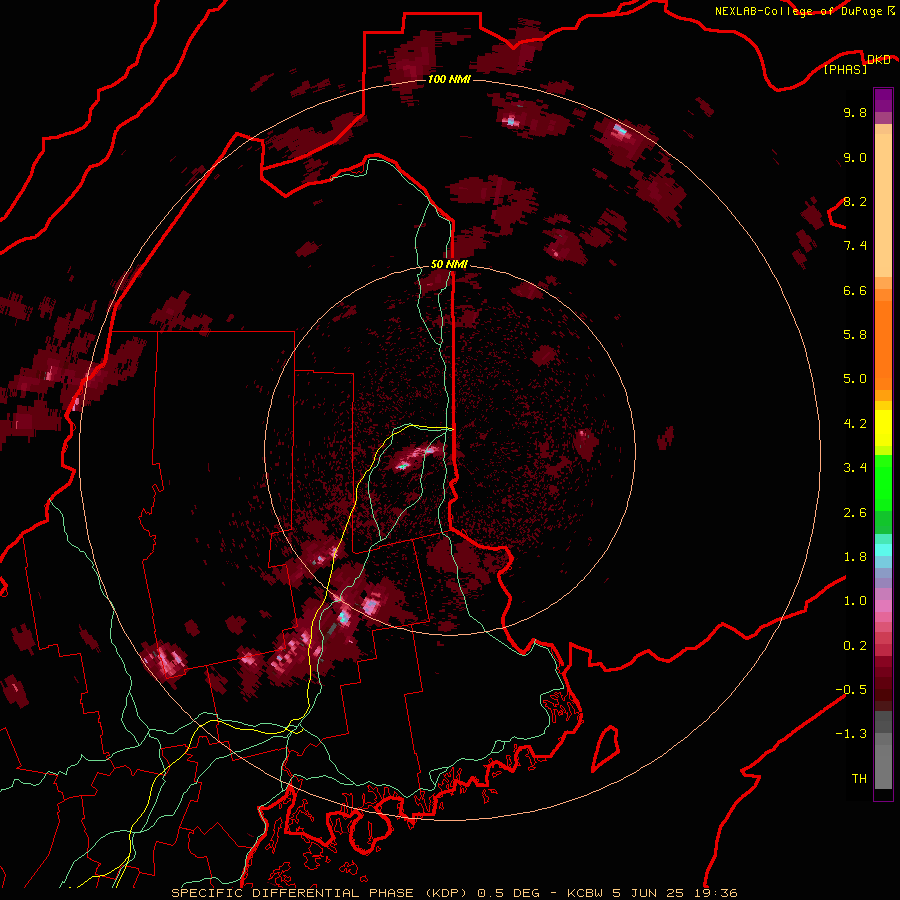The height and width of the screenshot is (900, 900).
Task: Click the SPECIFIC DIFFERENTIAL PHASE (KDP) caption
Action: pyautogui.click(x=321, y=893)
